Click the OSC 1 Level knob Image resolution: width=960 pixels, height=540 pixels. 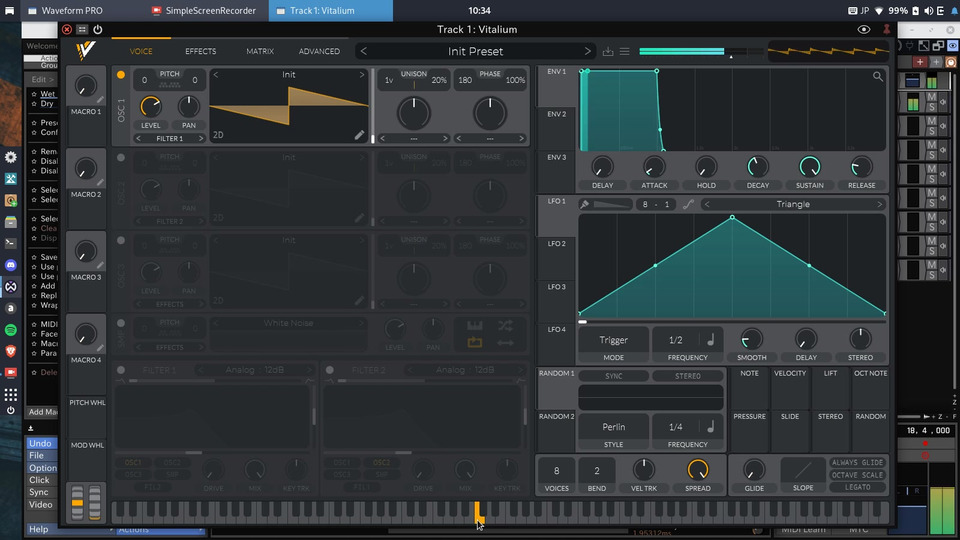tap(150, 107)
